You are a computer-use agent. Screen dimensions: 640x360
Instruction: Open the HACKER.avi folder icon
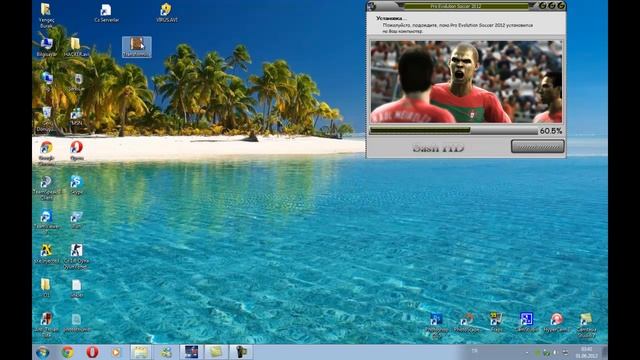tap(76, 47)
